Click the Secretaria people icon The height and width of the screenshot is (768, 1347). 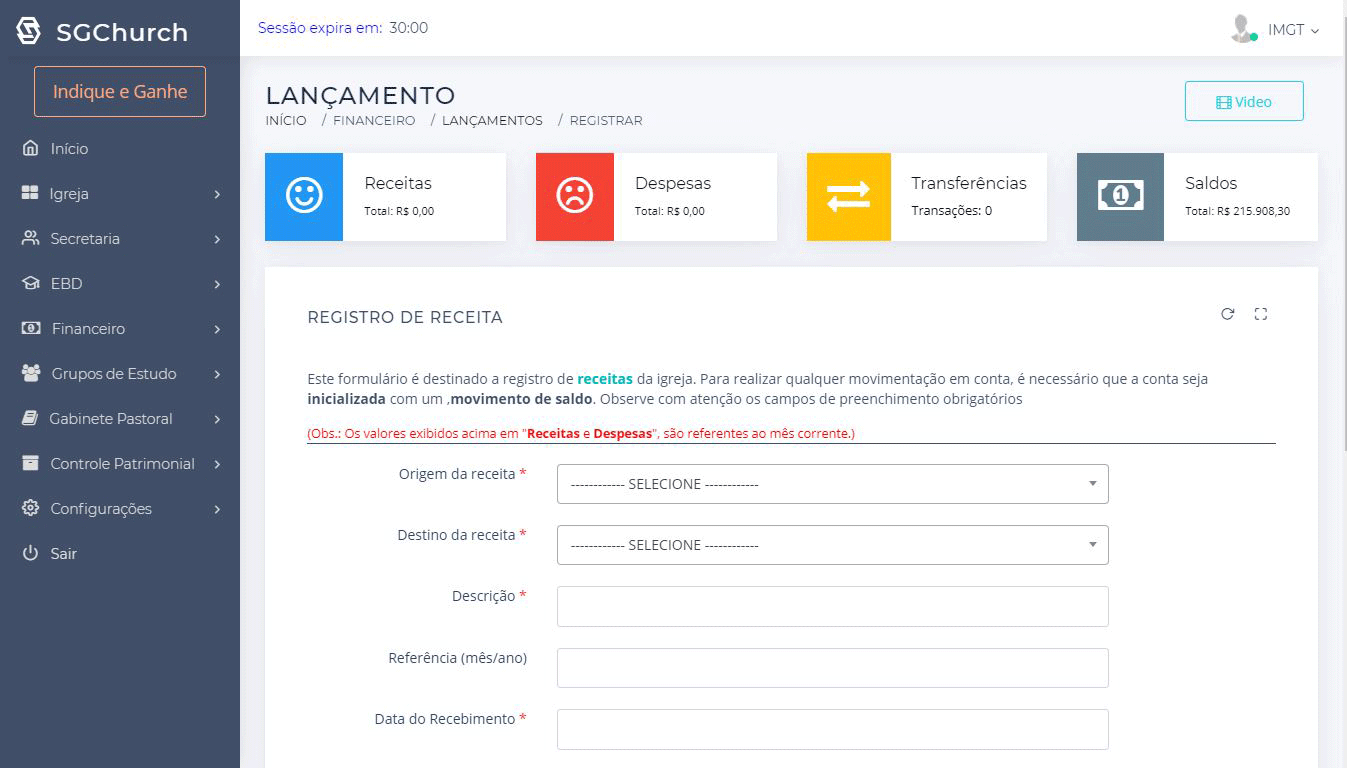30,238
